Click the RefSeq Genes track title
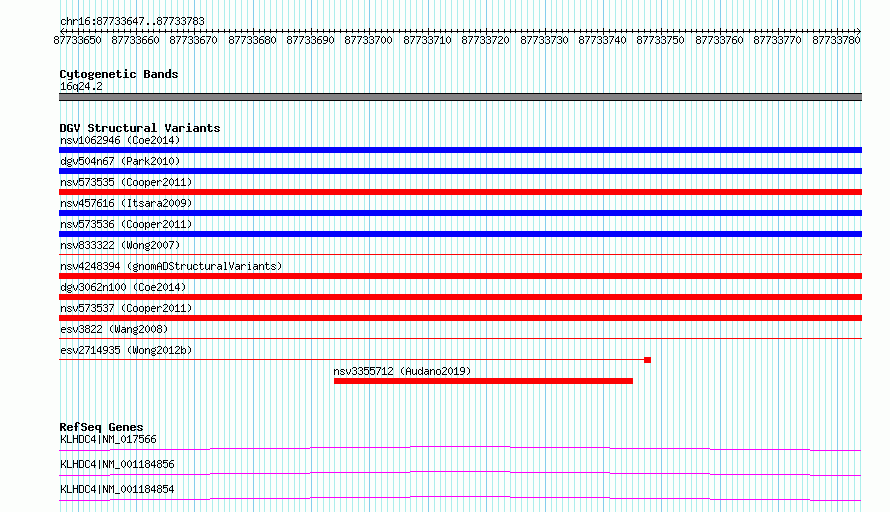This screenshot has height=512, width=890. click(x=101, y=427)
